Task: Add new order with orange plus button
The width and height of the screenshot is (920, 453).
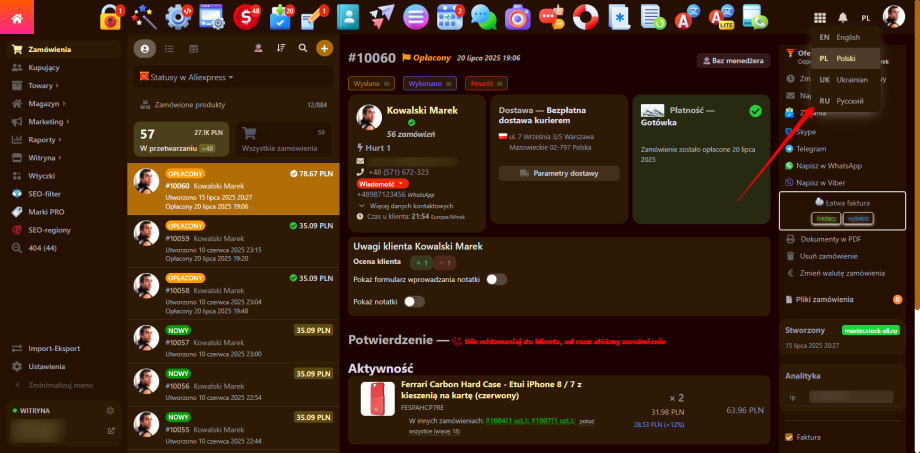Action: click(324, 48)
